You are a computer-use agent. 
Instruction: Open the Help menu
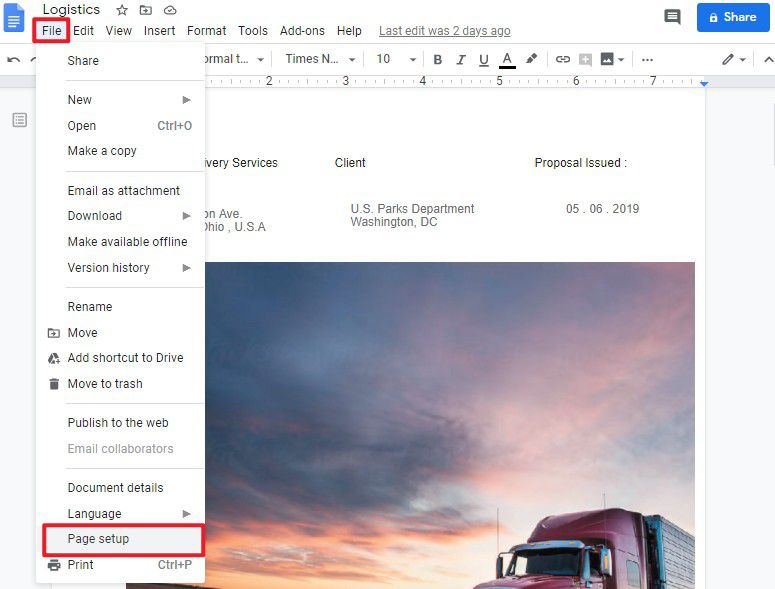click(x=349, y=31)
